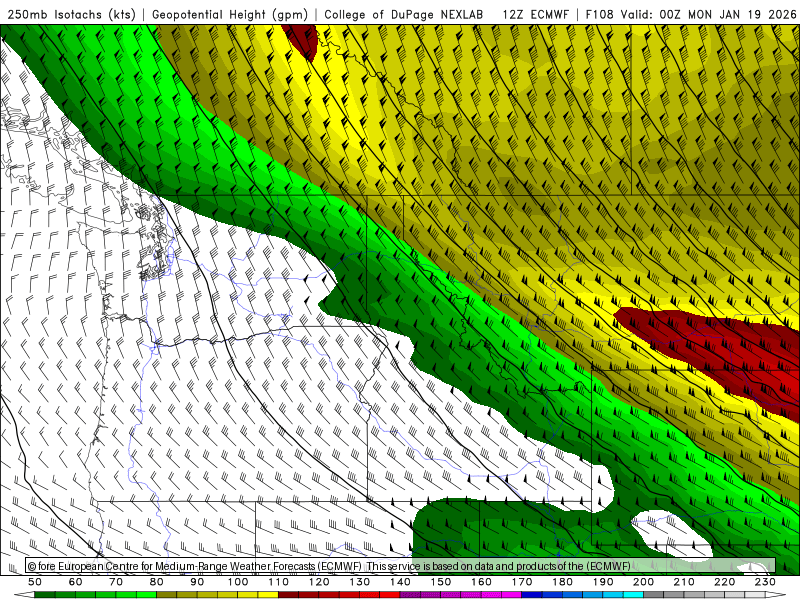Click the '50' label on the color scale
Image resolution: width=800 pixels, height=600 pixels.
coord(35,582)
